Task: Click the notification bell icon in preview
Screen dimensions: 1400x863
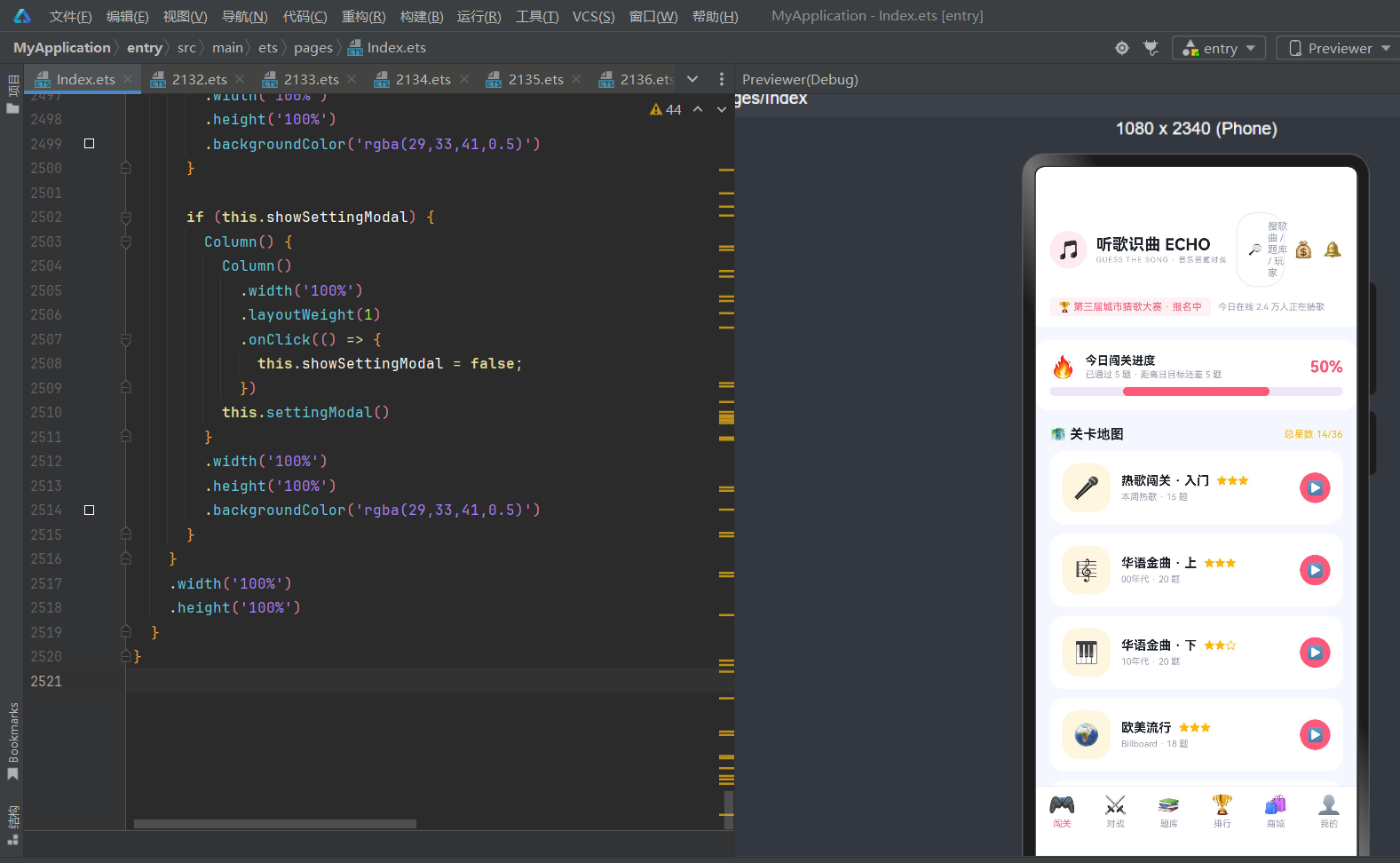Action: 1333,249
